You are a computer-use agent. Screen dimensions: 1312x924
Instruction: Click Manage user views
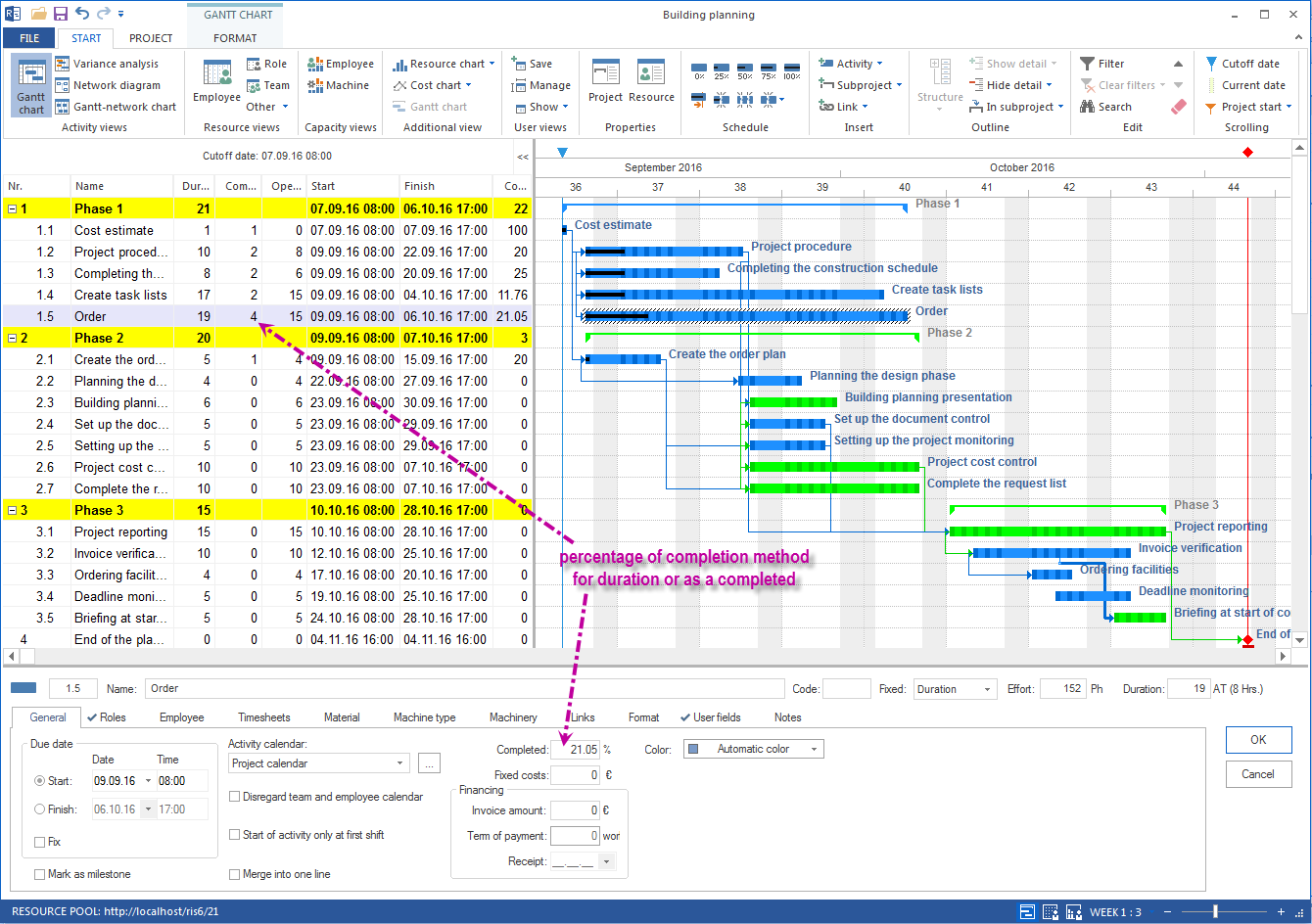[x=540, y=85]
